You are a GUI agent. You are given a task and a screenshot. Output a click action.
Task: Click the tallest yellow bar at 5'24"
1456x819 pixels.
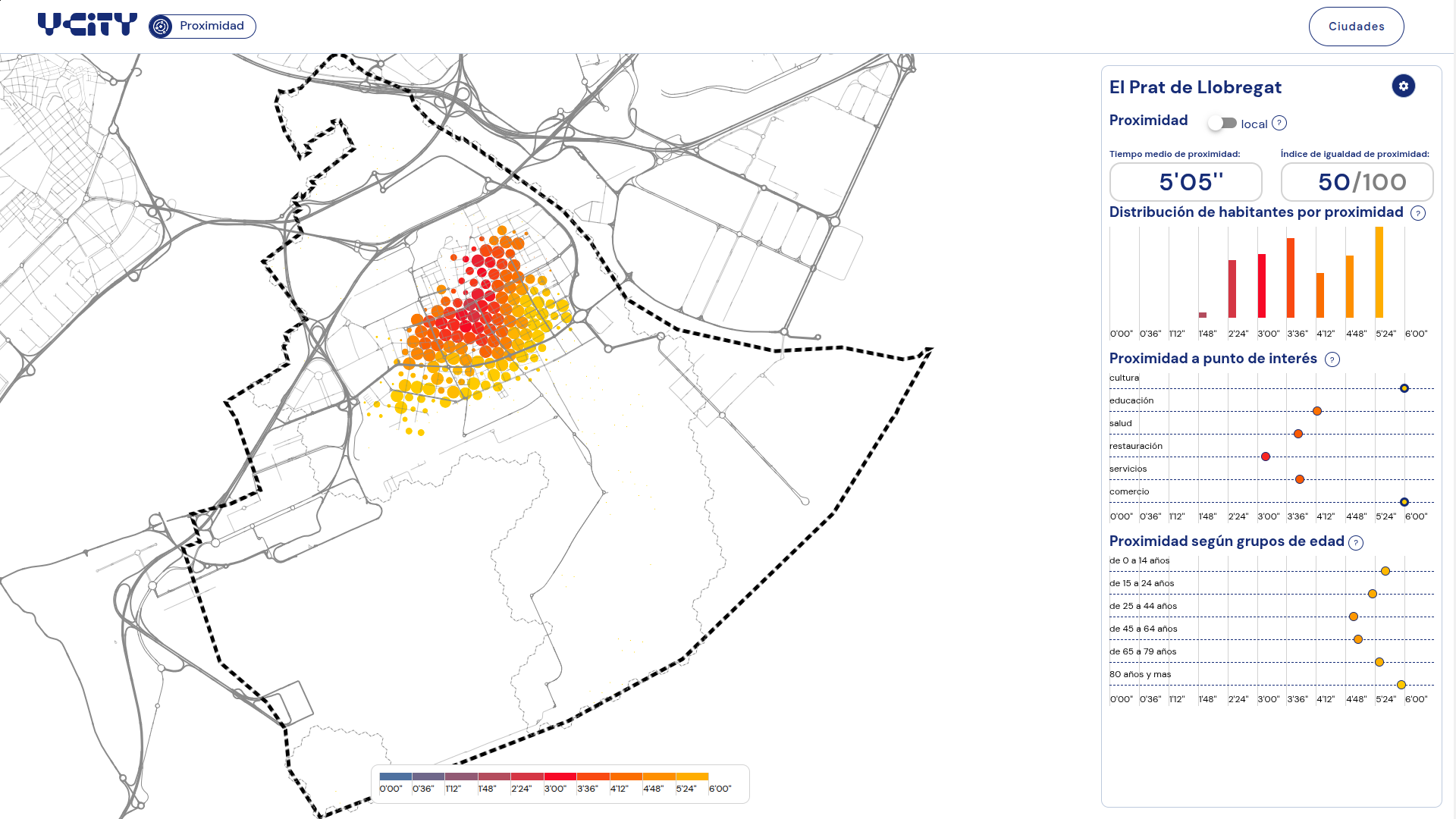(1379, 272)
